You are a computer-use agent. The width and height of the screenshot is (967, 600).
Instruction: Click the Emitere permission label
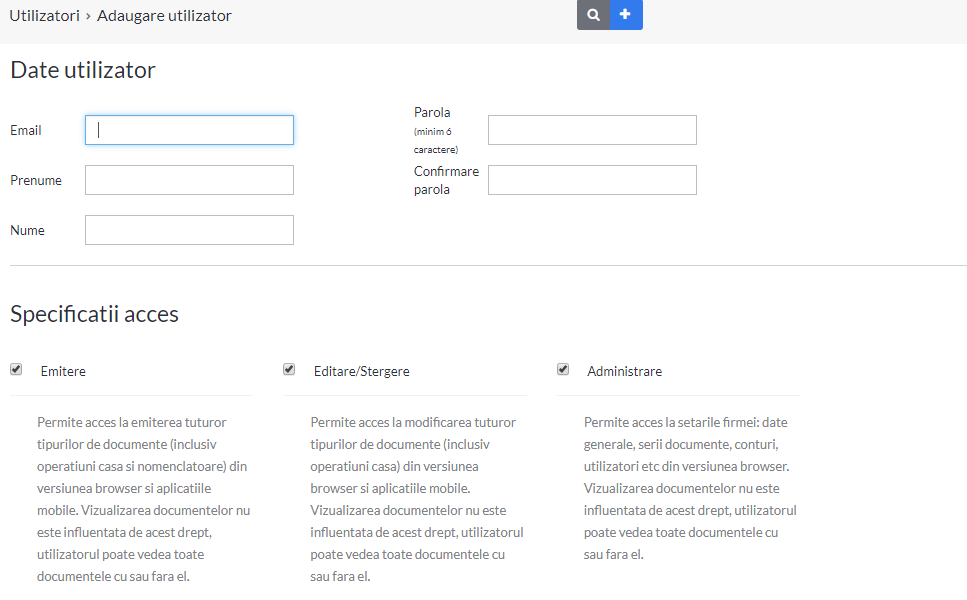coord(63,371)
